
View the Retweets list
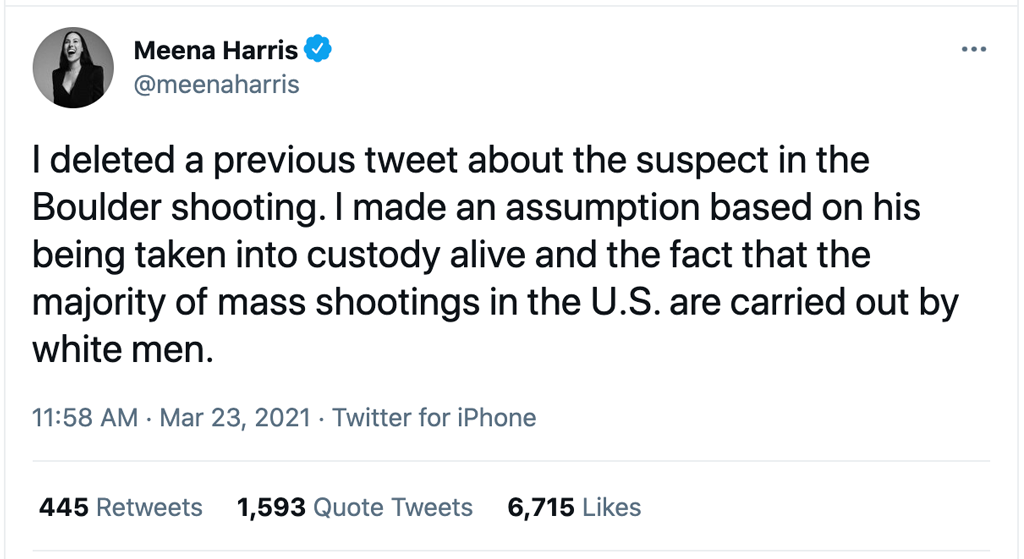[149, 507]
